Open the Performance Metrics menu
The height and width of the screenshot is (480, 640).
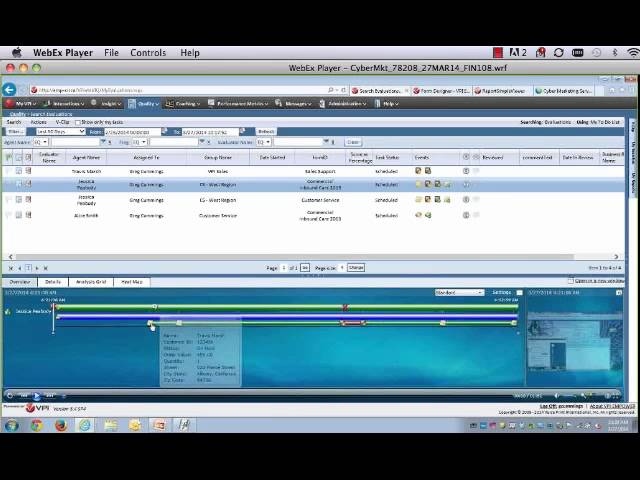point(238,104)
